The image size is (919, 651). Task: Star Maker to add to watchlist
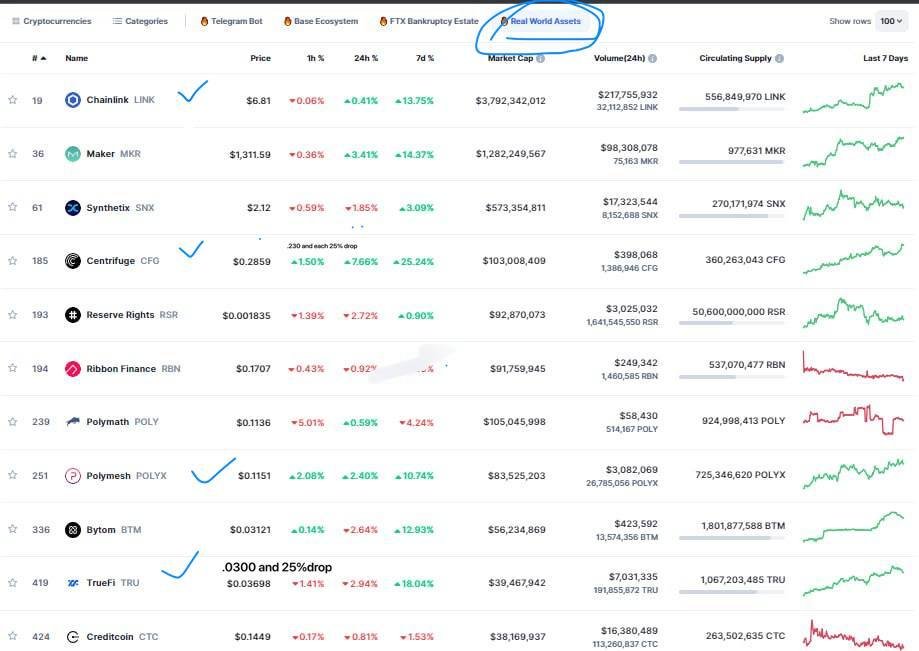pos(12,154)
